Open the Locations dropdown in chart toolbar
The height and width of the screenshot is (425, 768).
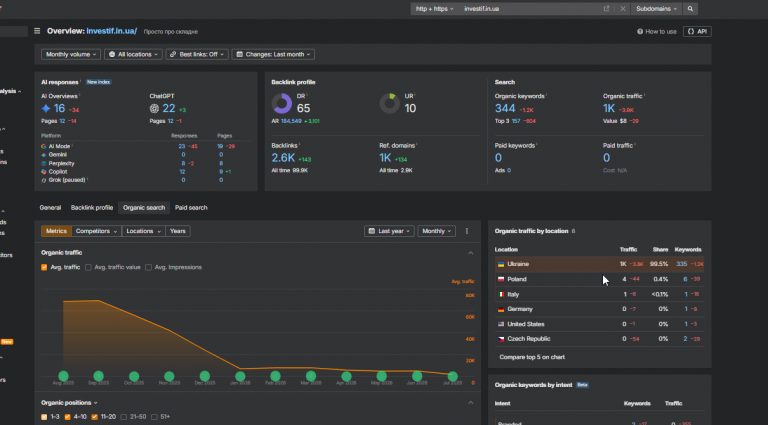[x=144, y=231]
